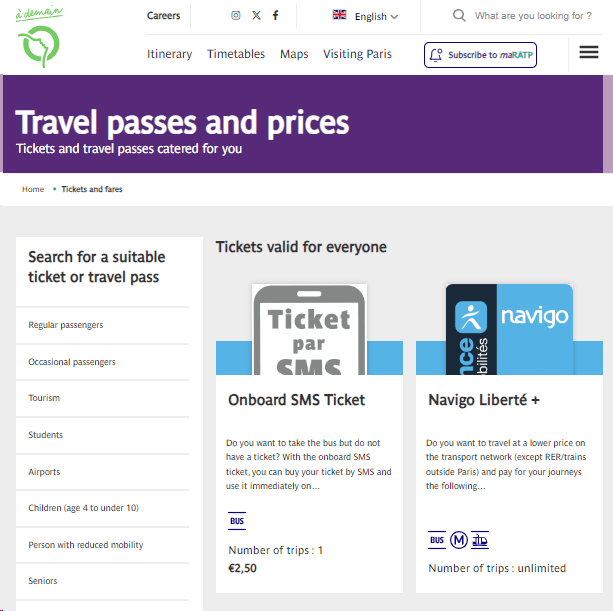The height and width of the screenshot is (611, 613).
Task: Select Students passenger category
Action: point(46,435)
